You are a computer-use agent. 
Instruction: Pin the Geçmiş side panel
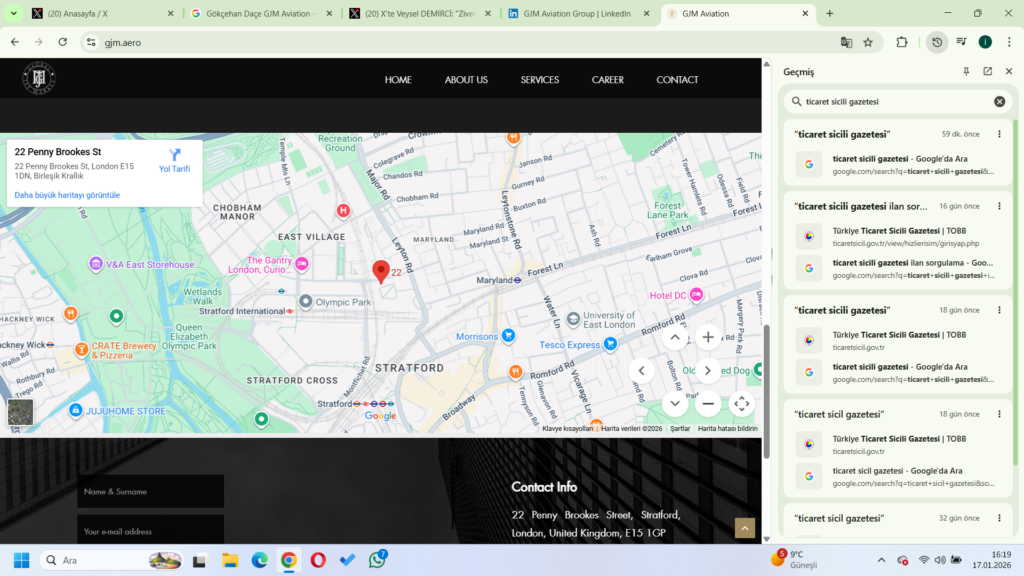click(x=966, y=72)
